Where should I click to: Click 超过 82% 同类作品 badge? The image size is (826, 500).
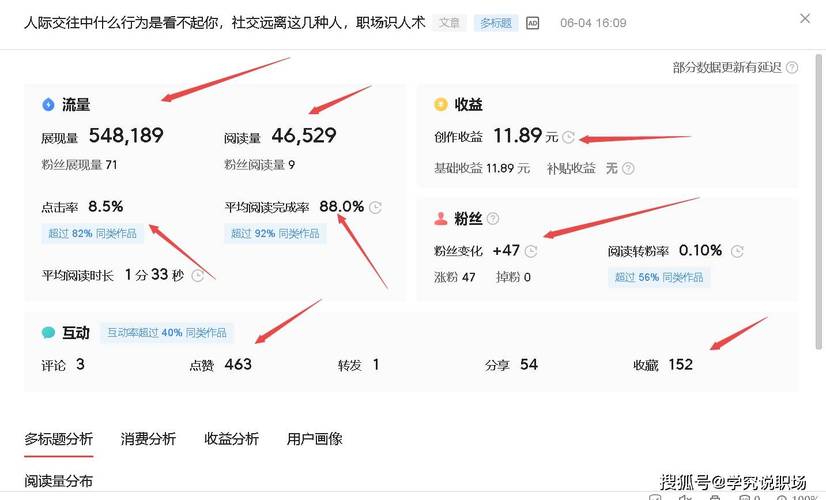(x=92, y=233)
